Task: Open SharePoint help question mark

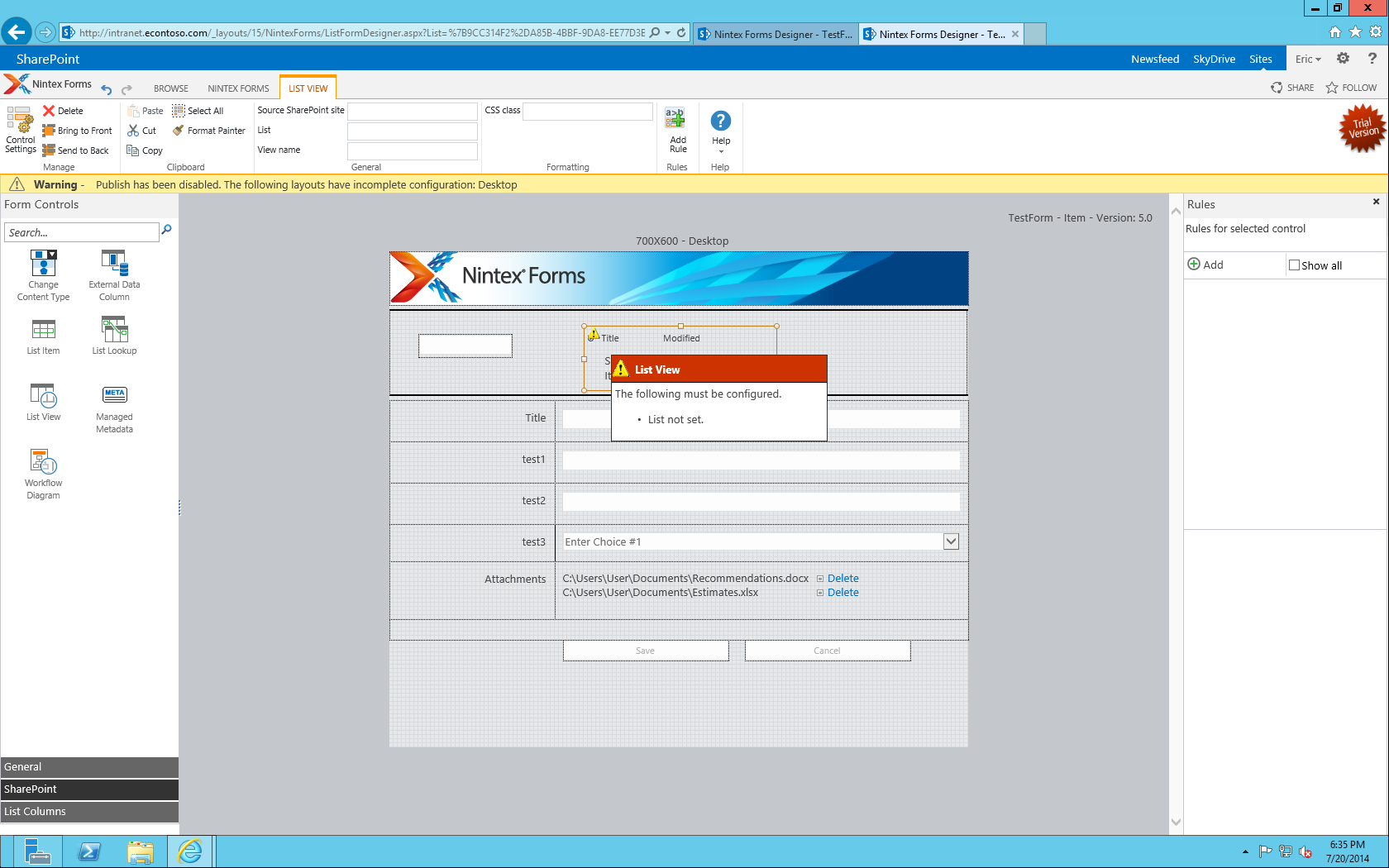Action: coord(1372,59)
